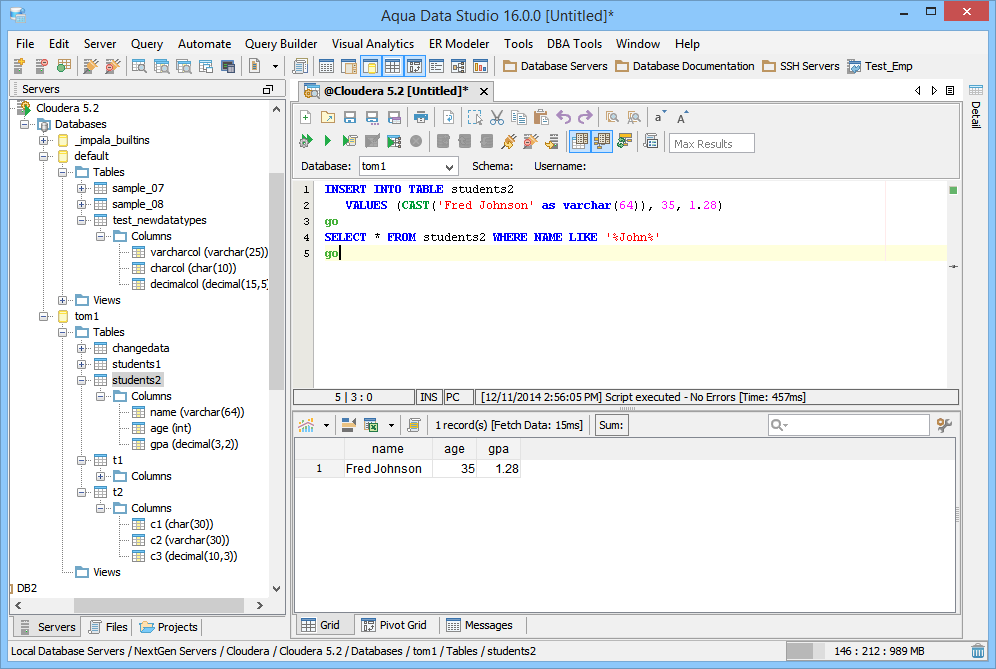The image size is (996, 669).
Task: Click the purple Redo arrow
Action: (x=586, y=117)
